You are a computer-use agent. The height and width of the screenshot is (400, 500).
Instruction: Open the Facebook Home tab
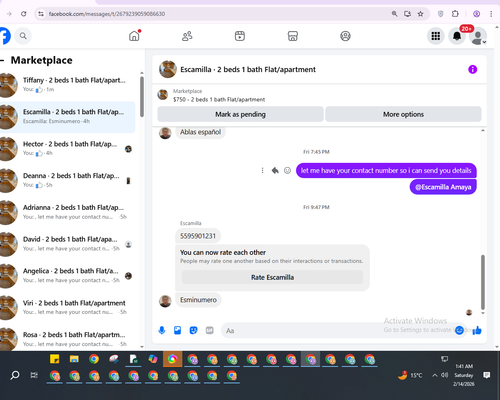click(x=134, y=36)
